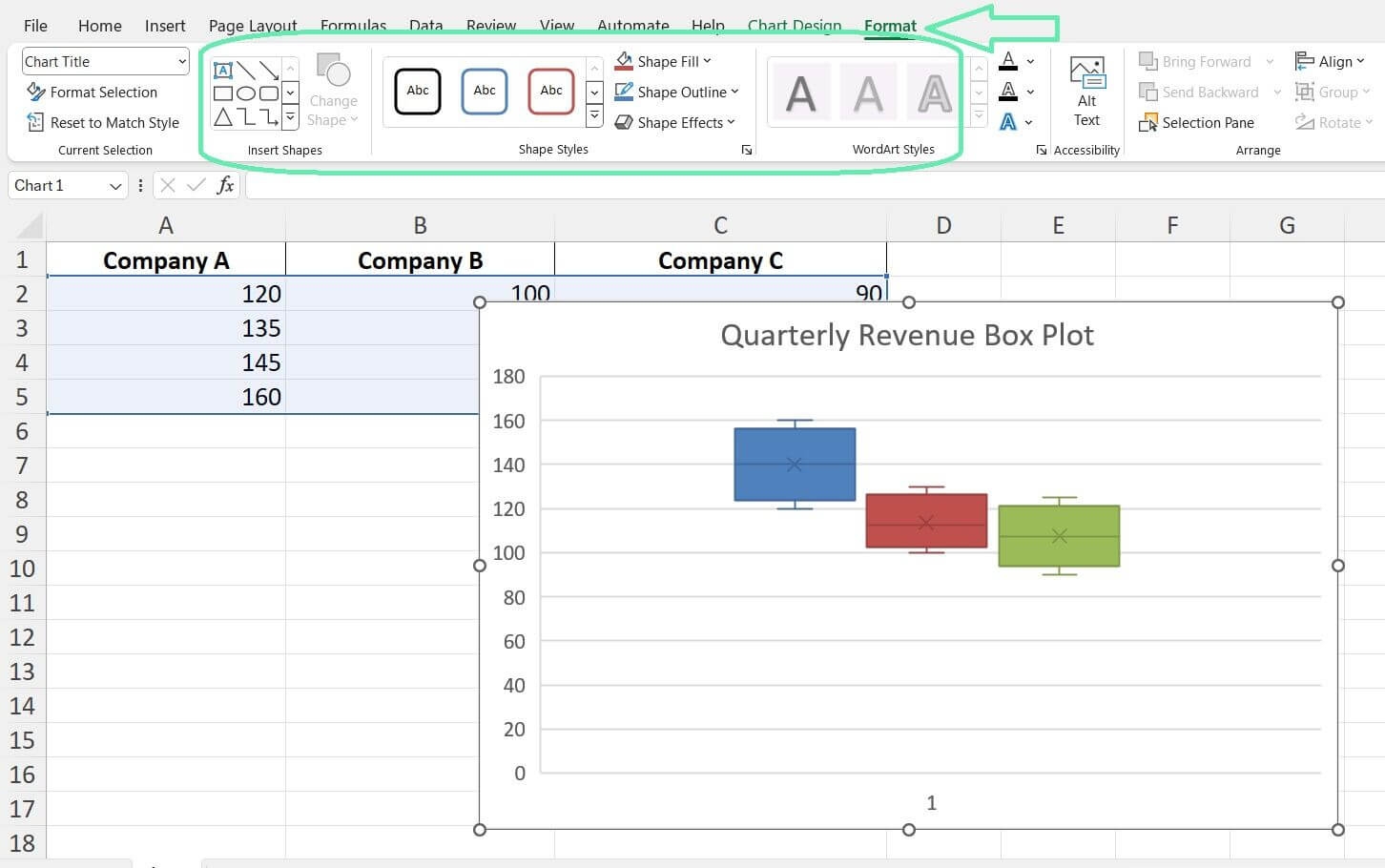Click the Format Selection icon
The image size is (1385, 868).
tap(36, 93)
